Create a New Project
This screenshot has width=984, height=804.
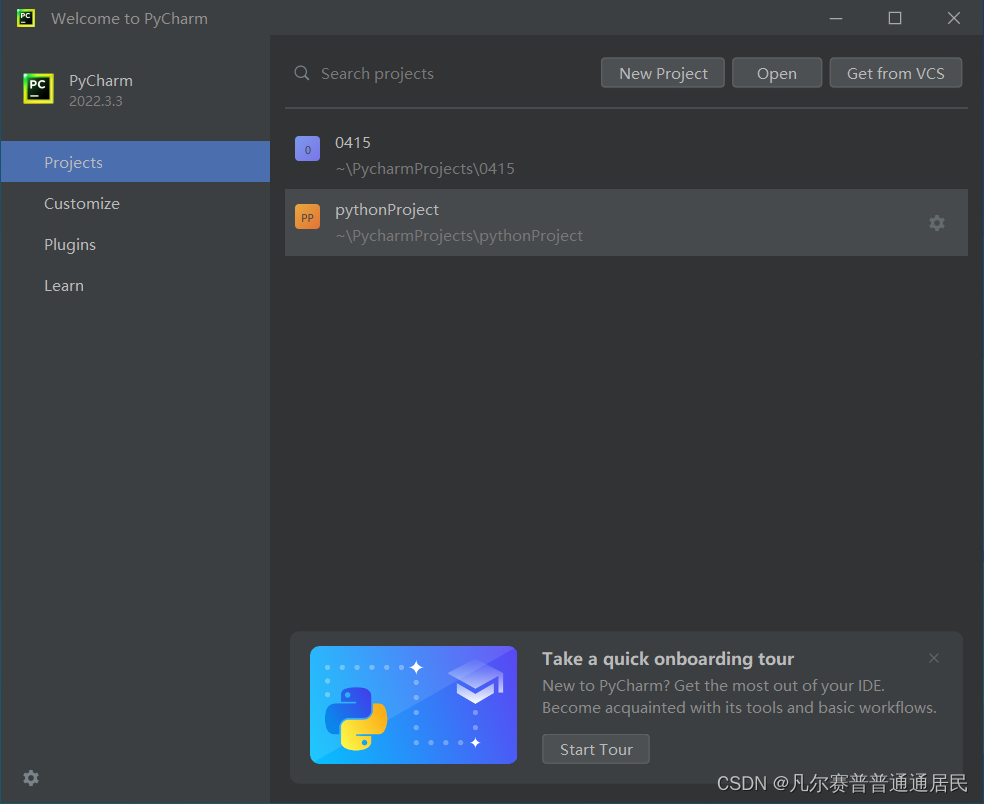(x=663, y=73)
